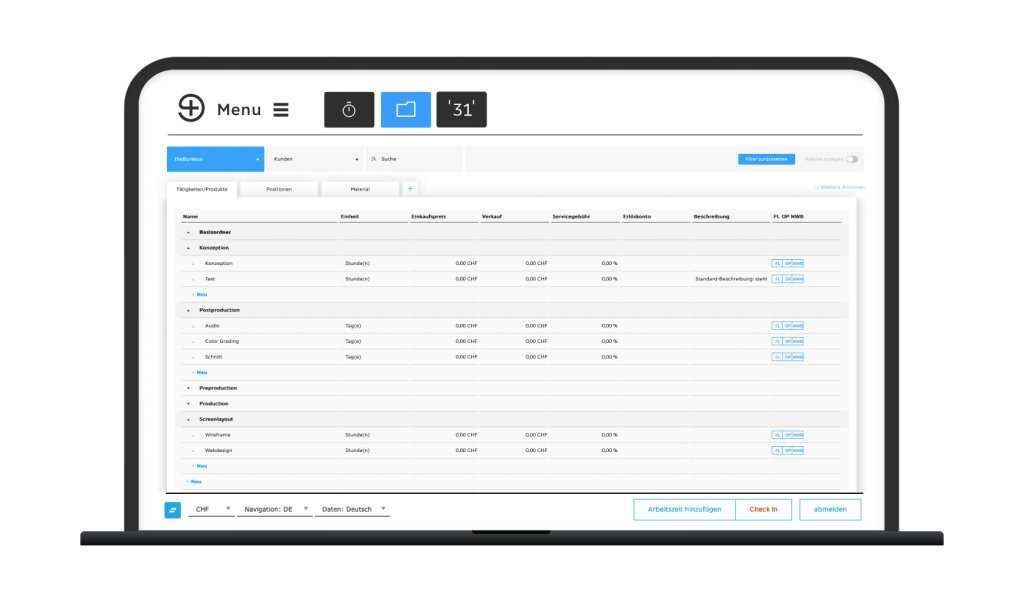Select the Schnitt row name
This screenshot has width=1024, height=596.
click(x=214, y=357)
